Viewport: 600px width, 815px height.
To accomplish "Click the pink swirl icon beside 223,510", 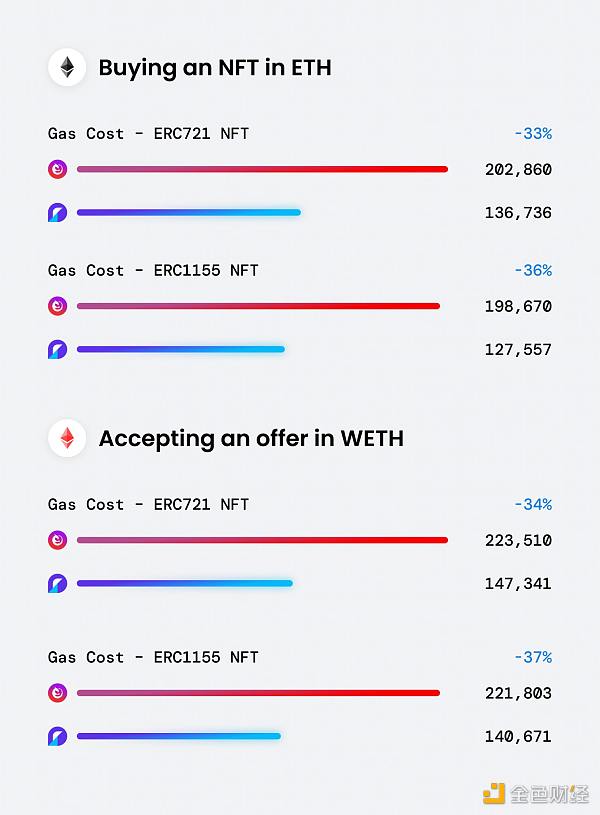I will tap(58, 540).
